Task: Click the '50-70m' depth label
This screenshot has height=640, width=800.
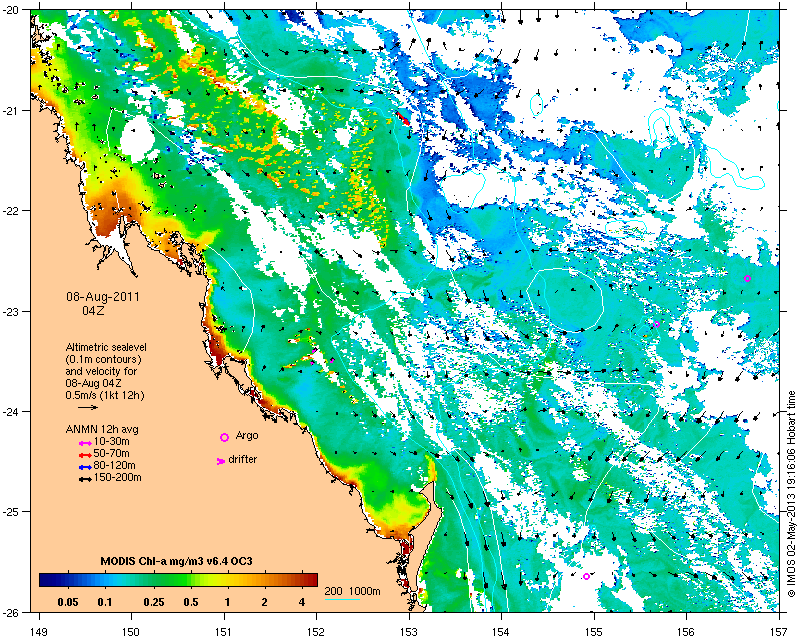Action: click(x=112, y=454)
